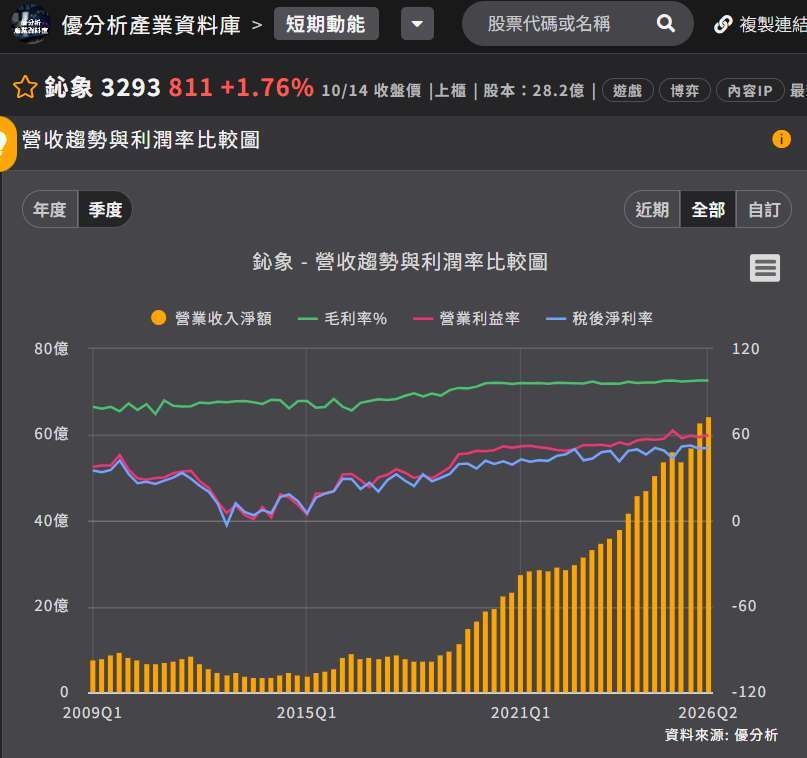
Task: Select the 自訂 range tab
Action: (764, 209)
